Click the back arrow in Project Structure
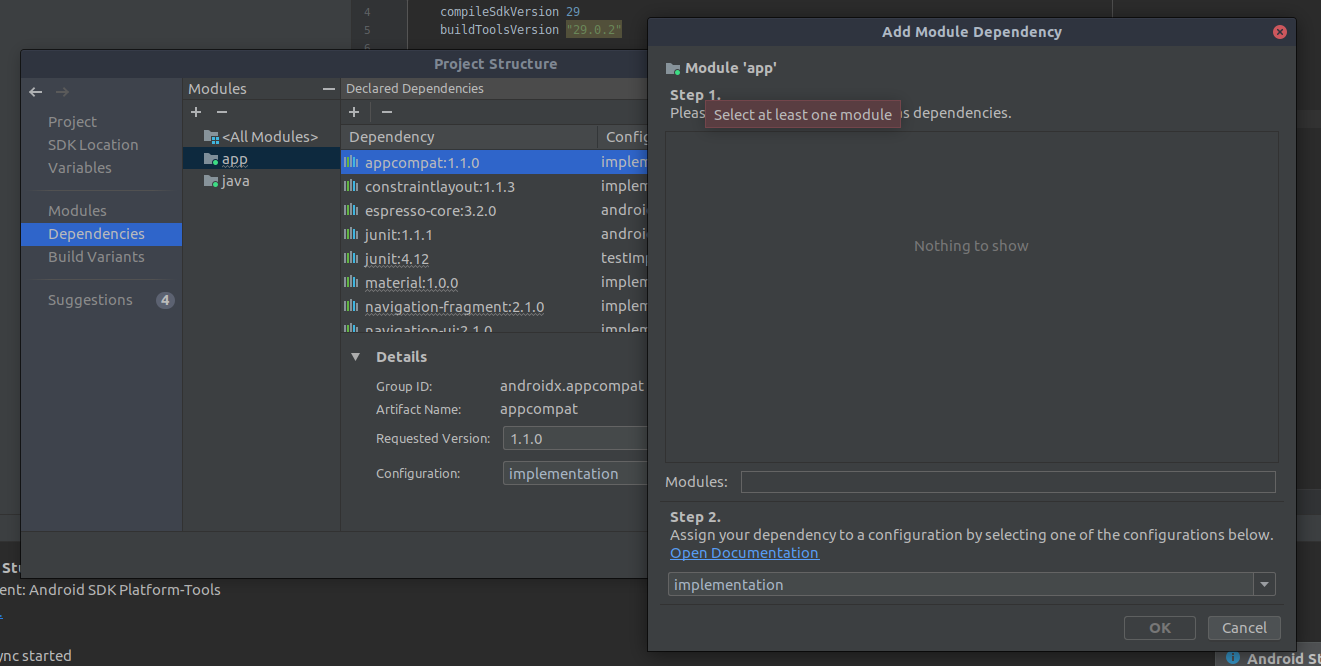Viewport: 1321px width, 666px height. [x=36, y=92]
